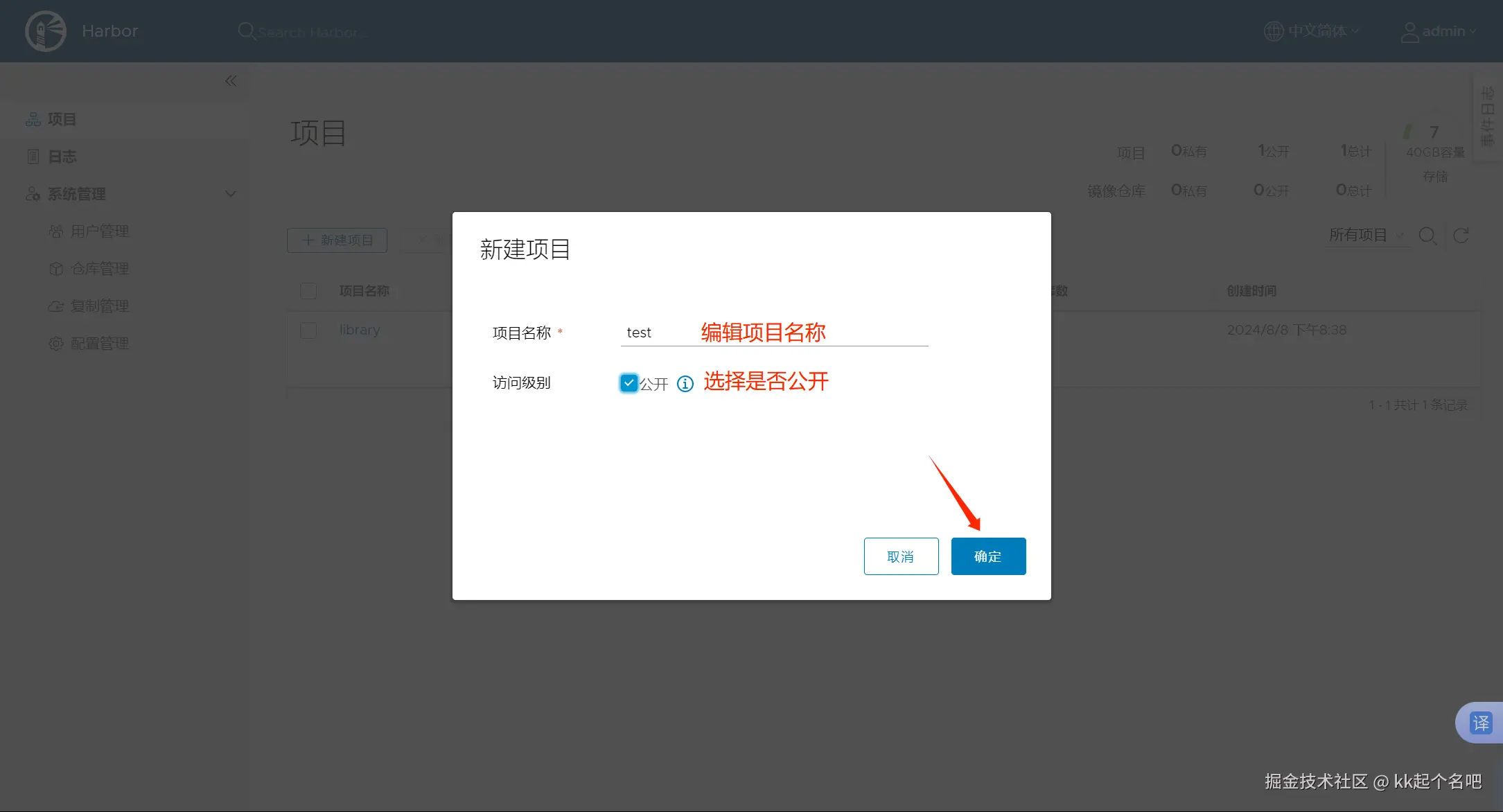Uncheck the 公开 access level checkbox
1503x812 pixels.
[x=629, y=383]
